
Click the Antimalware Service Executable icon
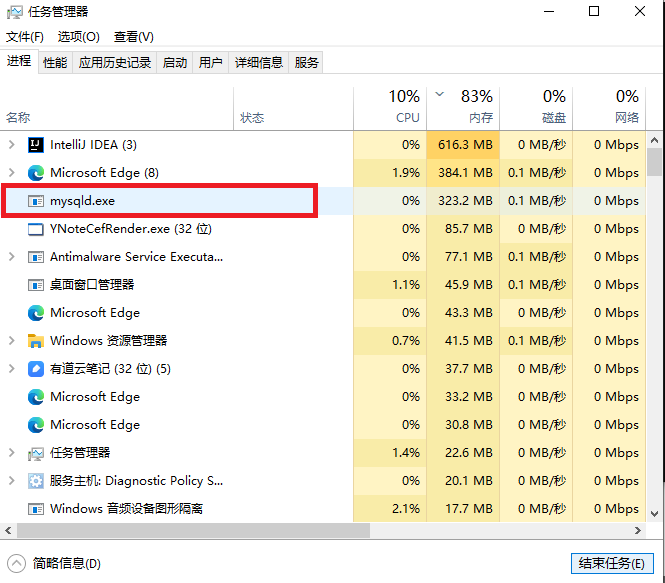click(x=36, y=257)
